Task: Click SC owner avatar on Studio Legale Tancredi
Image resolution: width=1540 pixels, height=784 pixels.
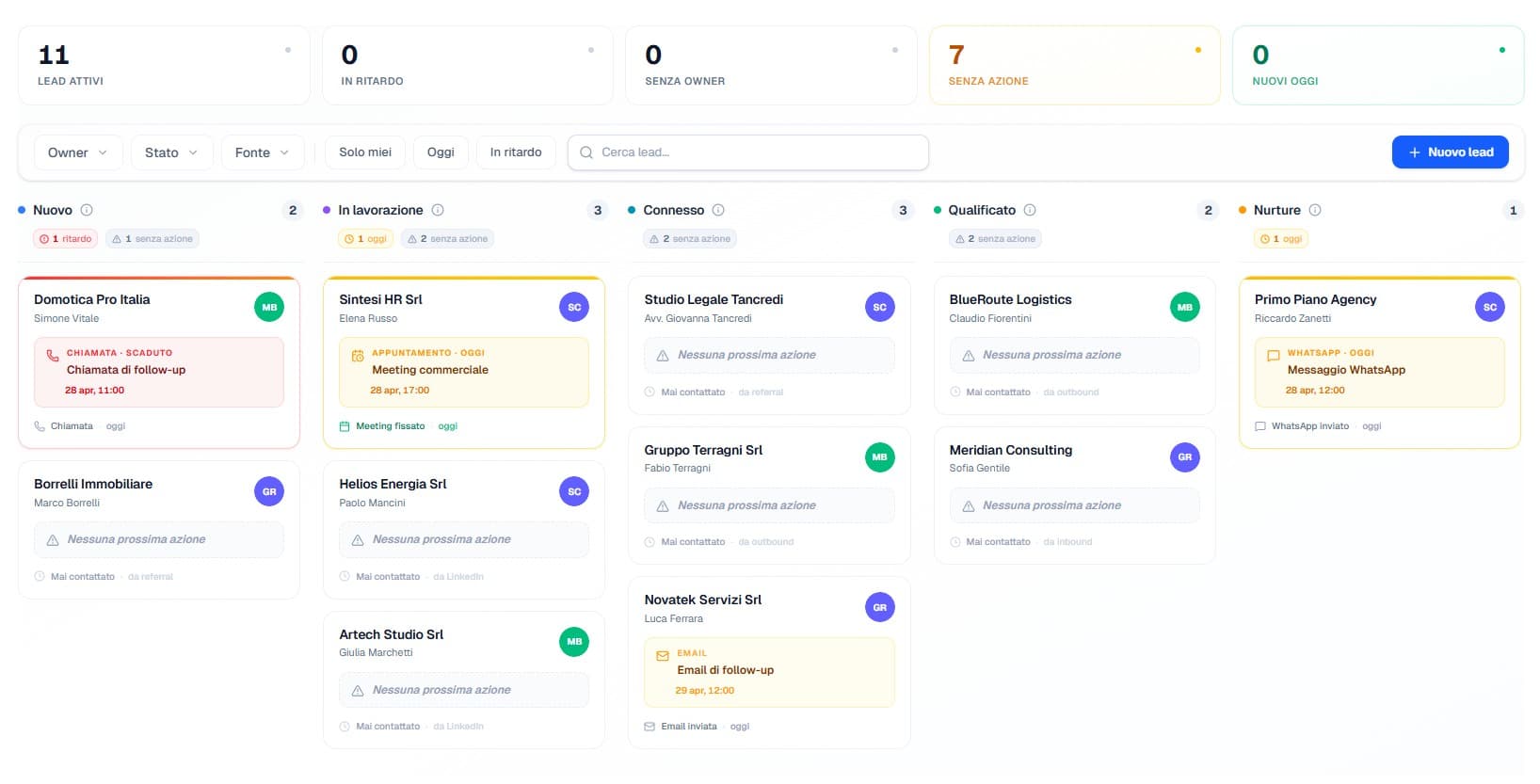Action: [x=879, y=307]
